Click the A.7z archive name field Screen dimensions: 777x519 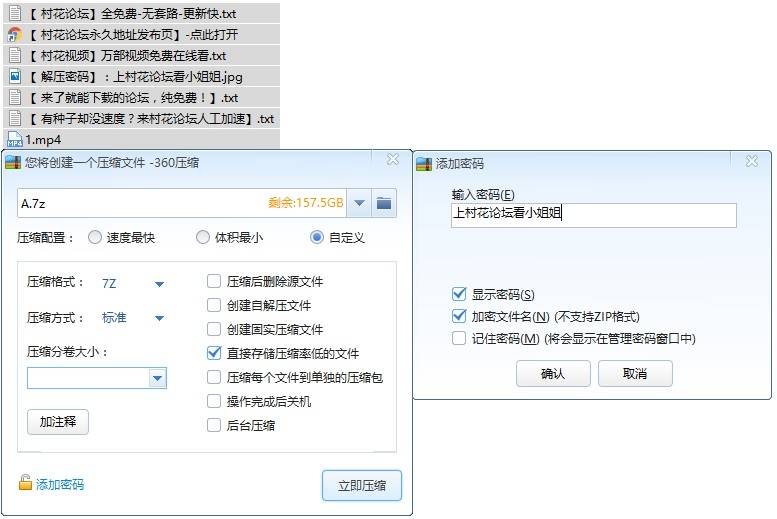pos(182,203)
